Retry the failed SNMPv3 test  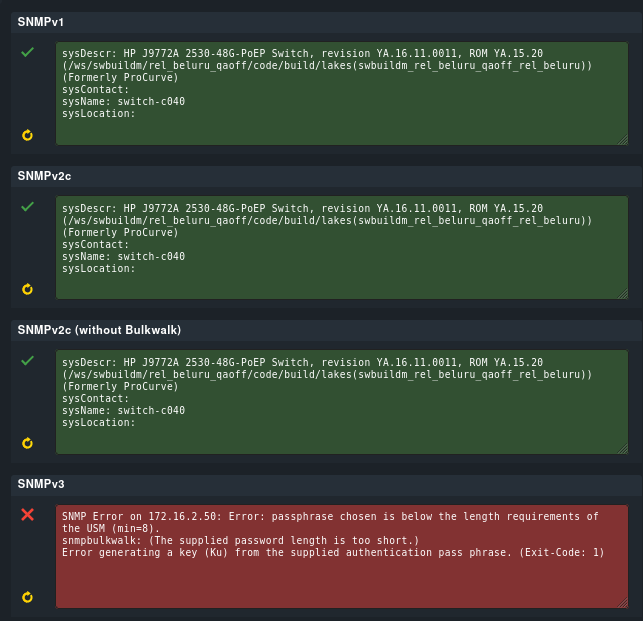click(x=28, y=597)
